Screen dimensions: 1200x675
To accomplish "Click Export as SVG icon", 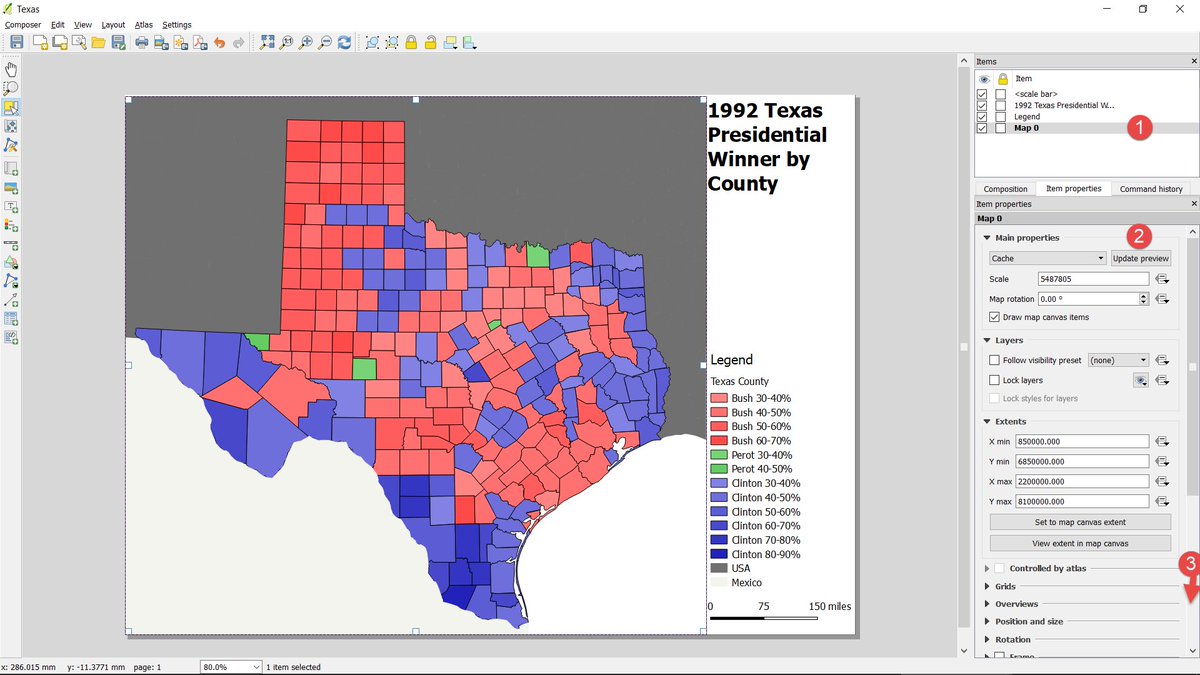I will (181, 42).
